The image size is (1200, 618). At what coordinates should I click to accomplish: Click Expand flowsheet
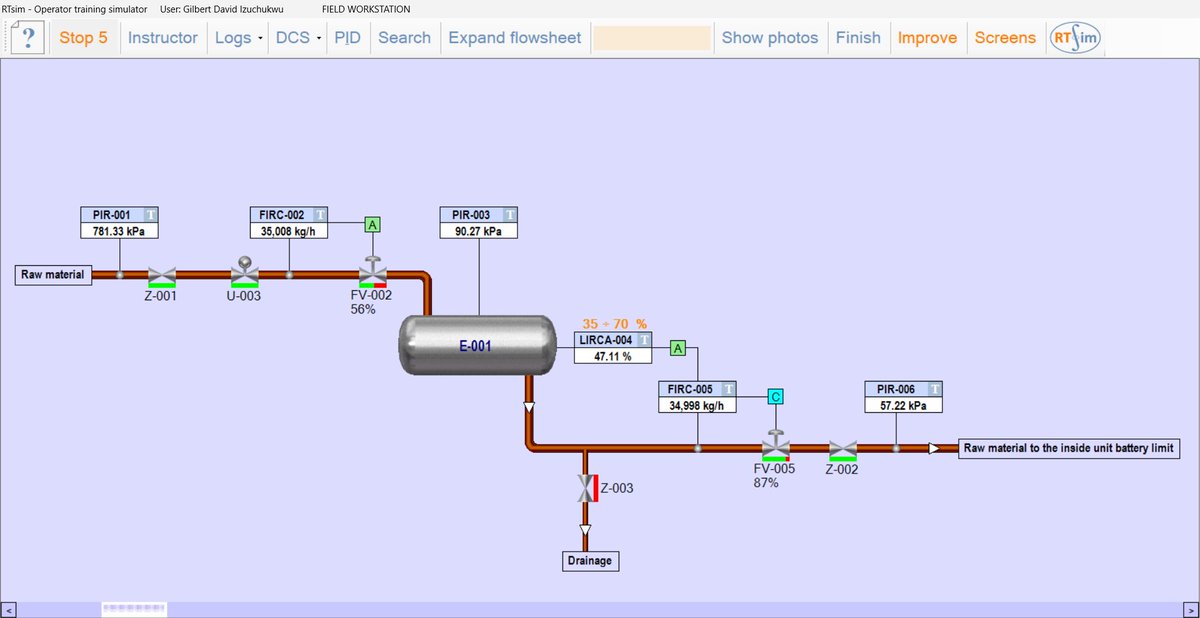514,38
